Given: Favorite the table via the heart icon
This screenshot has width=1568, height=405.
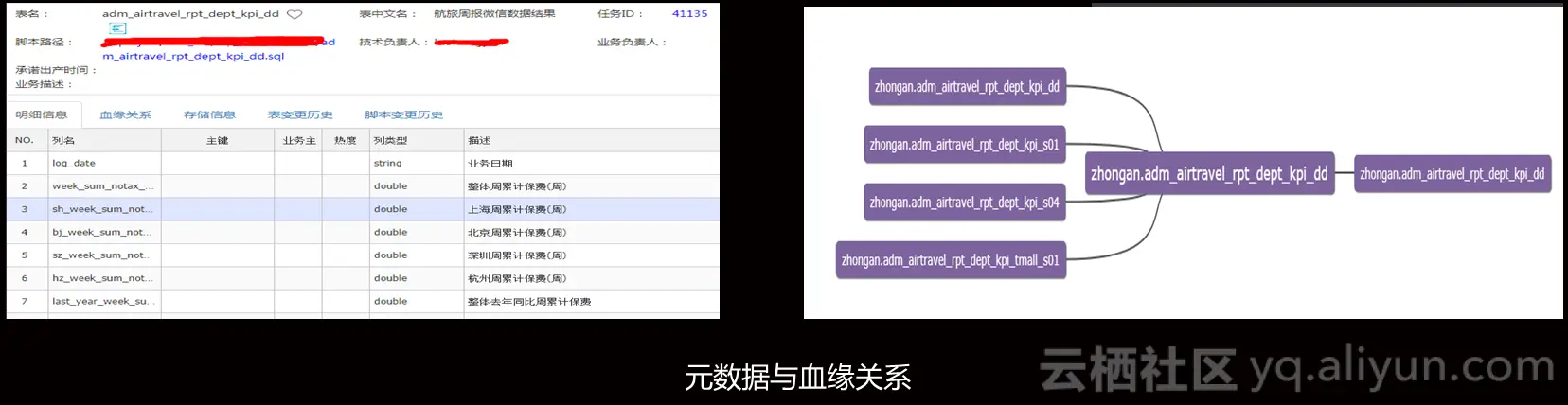Looking at the screenshot, I should click(294, 14).
